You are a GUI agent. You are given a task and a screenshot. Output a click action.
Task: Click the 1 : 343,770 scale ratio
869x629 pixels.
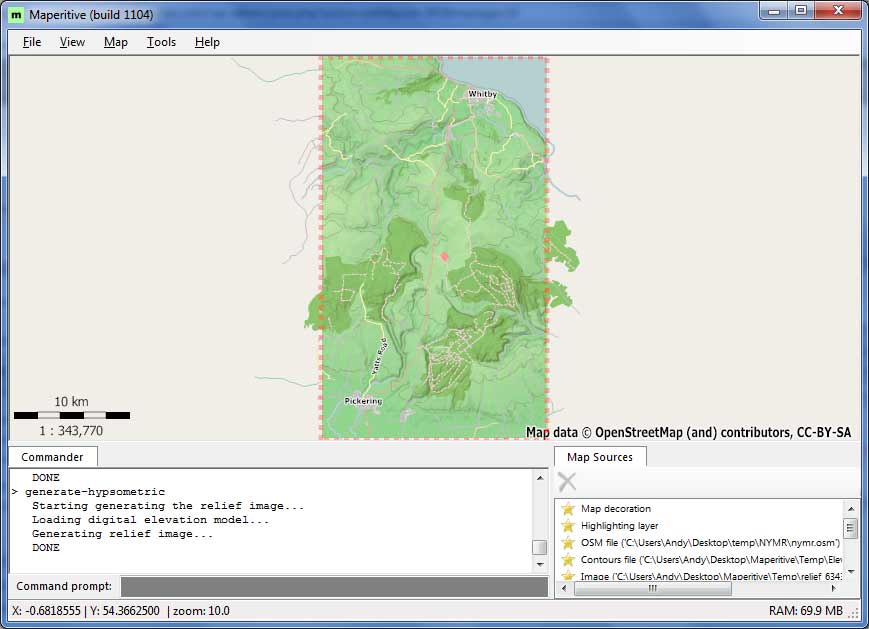71,431
